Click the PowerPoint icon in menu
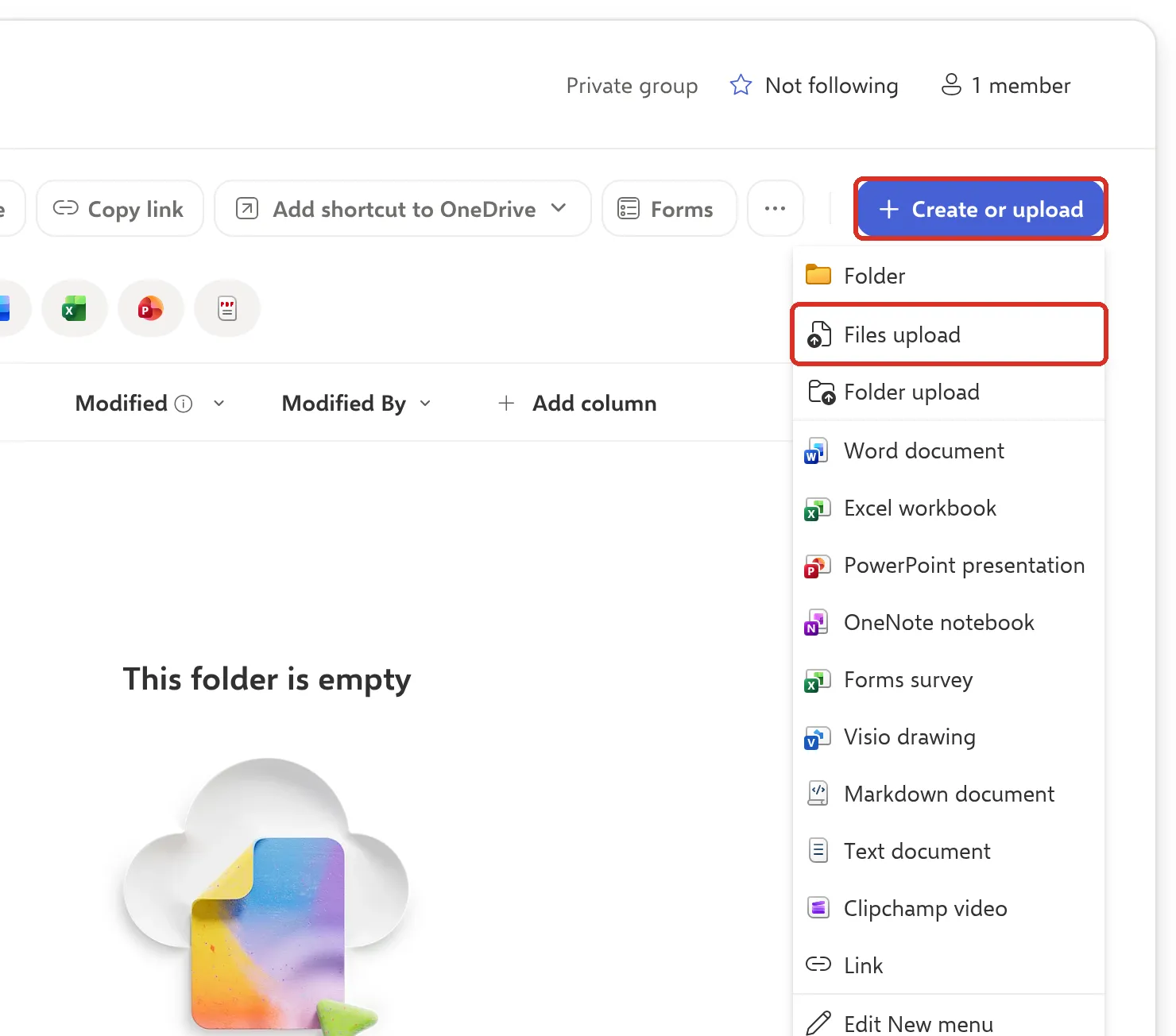1176x1036 pixels. pyautogui.click(x=818, y=565)
